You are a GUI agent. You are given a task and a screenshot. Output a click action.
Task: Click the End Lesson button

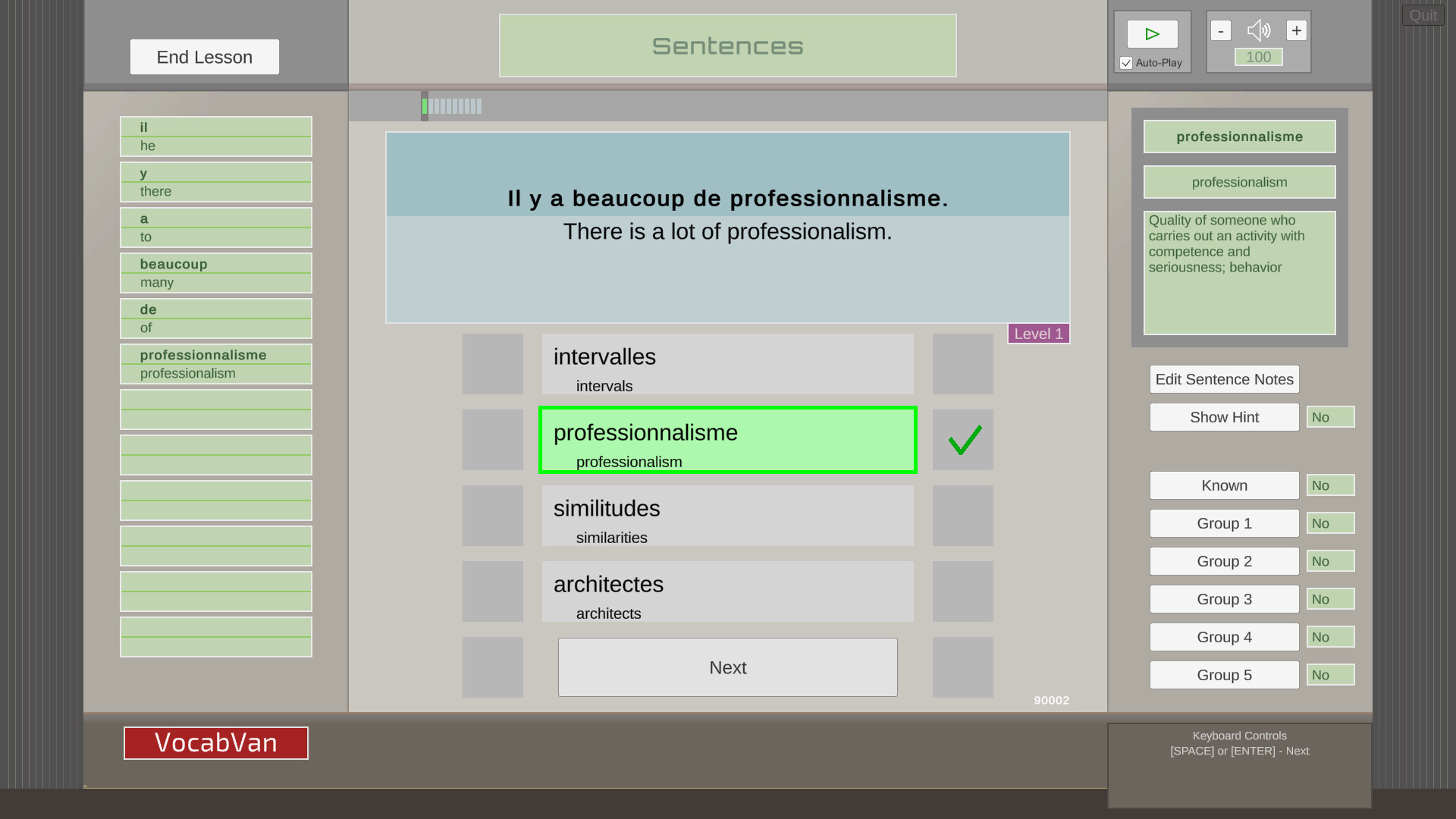(204, 56)
